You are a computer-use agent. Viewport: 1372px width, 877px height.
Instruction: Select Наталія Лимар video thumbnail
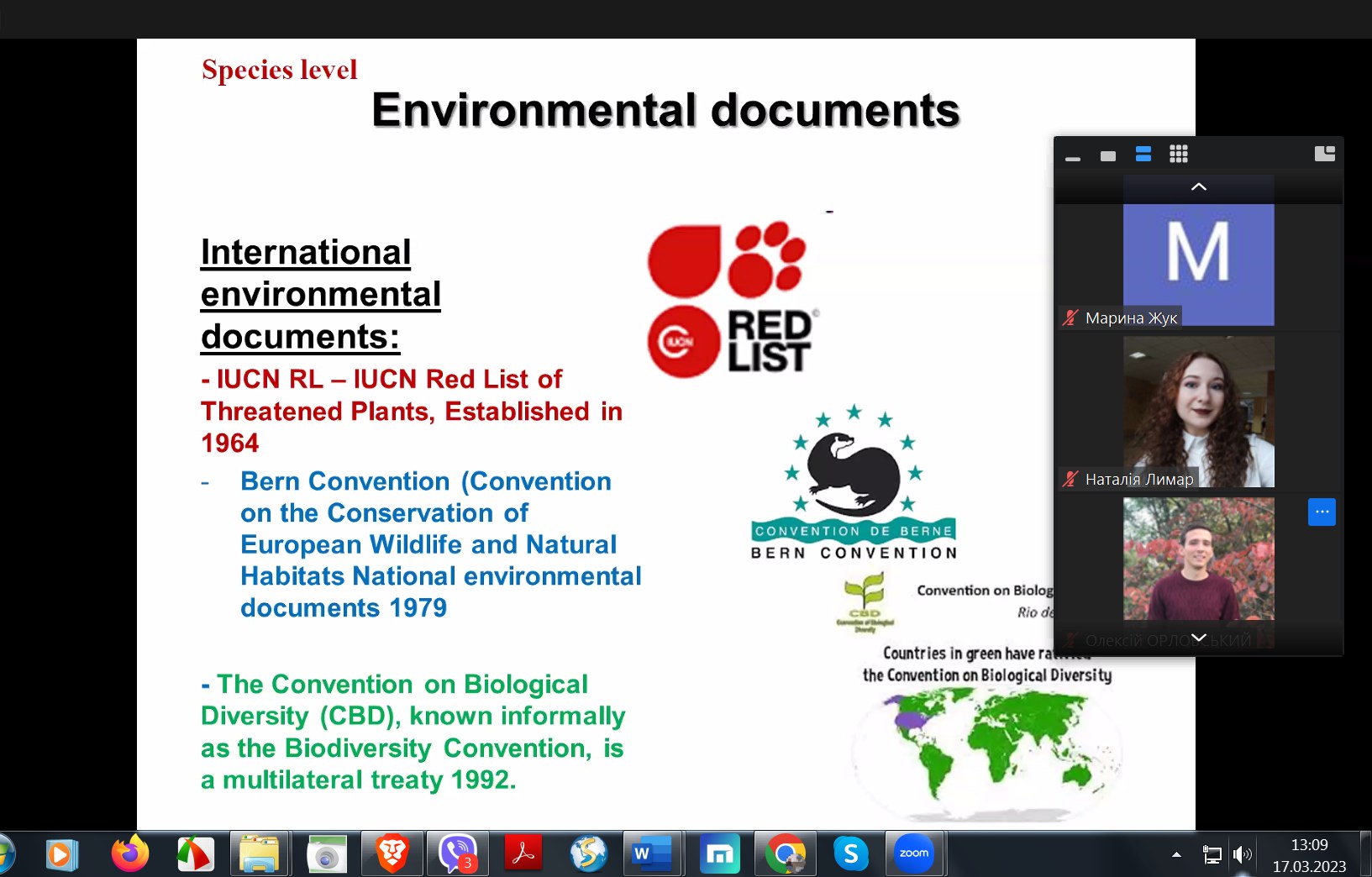pos(1199,412)
